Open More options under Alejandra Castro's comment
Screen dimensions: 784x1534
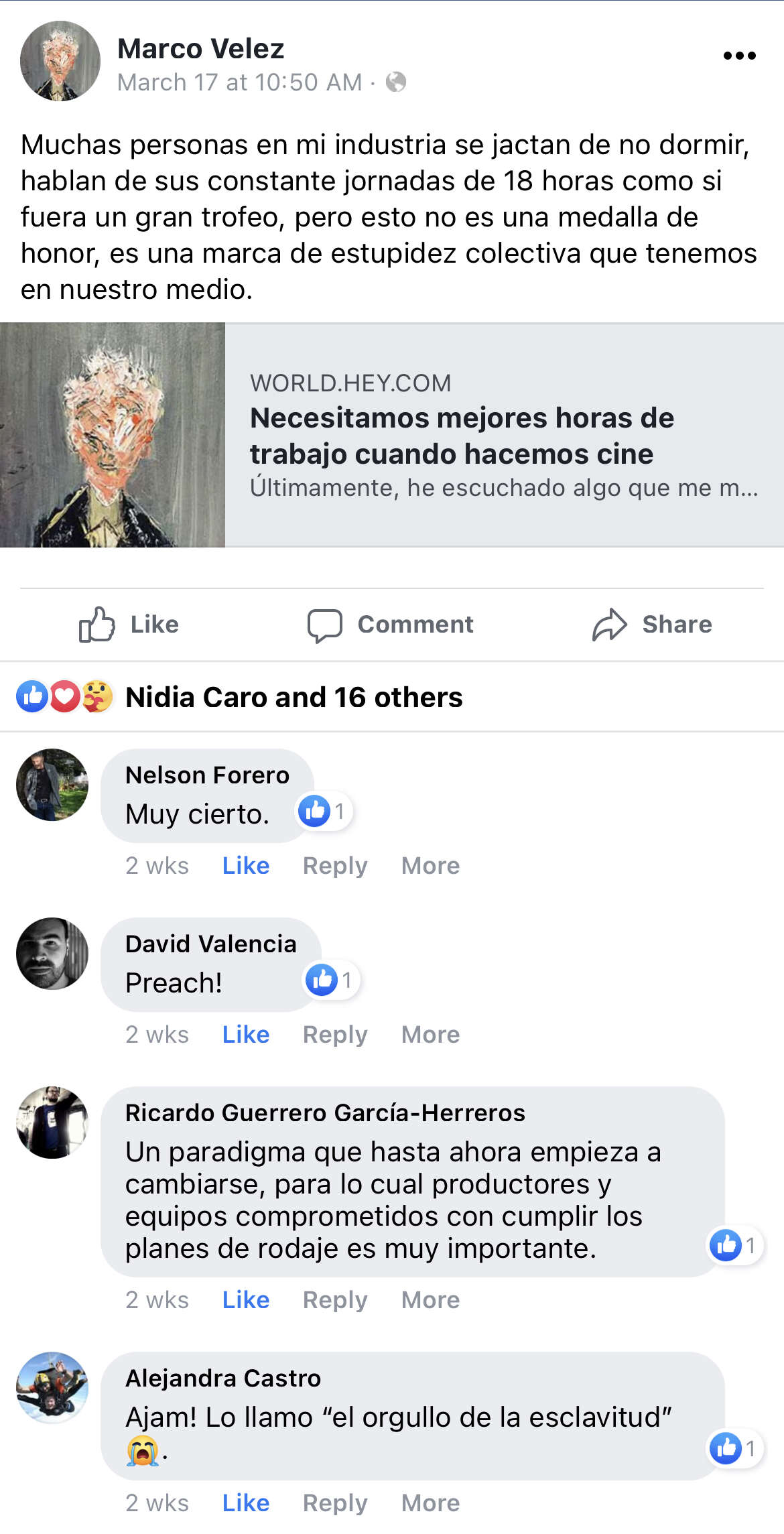431,1503
